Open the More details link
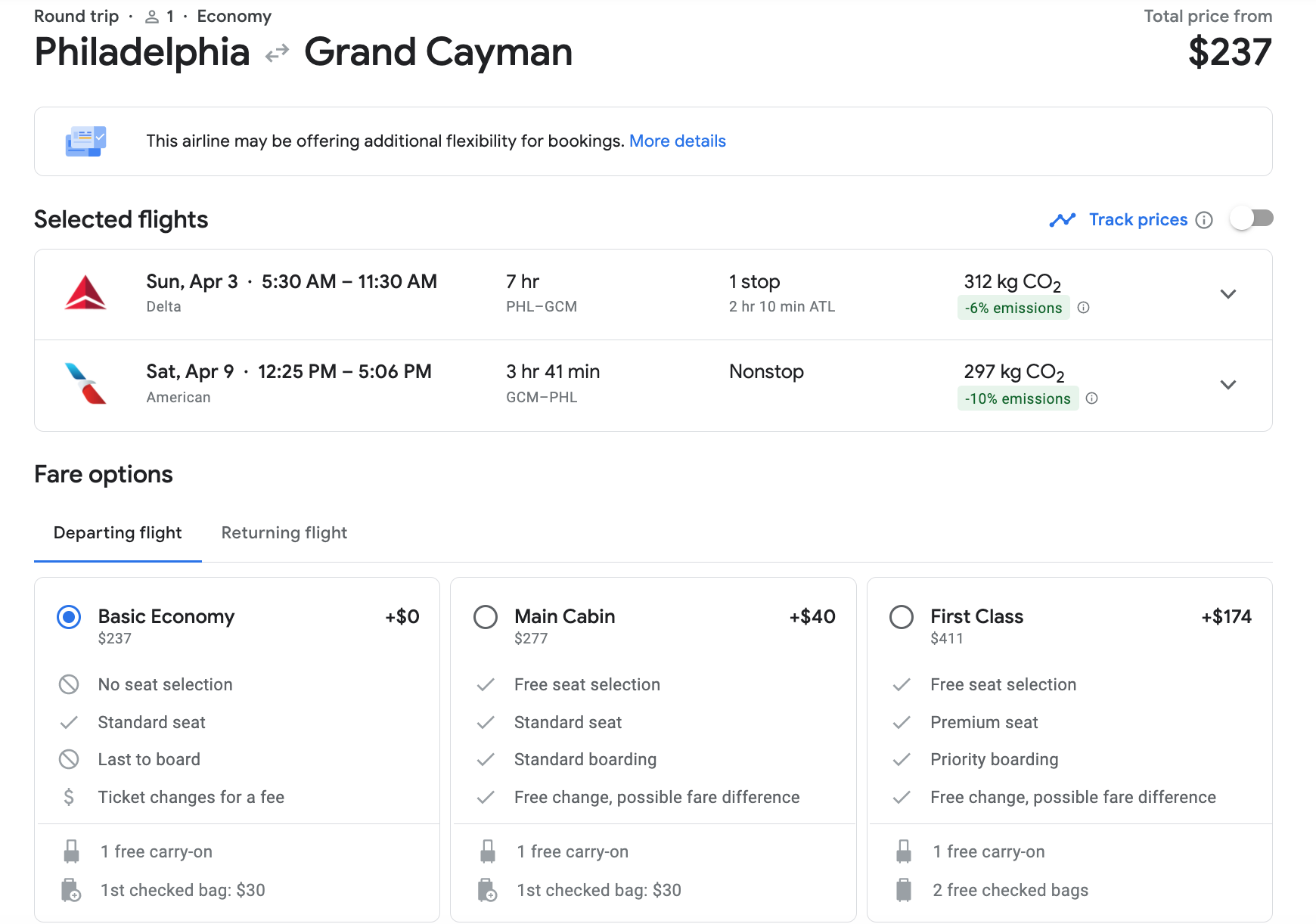The width and height of the screenshot is (1316, 924). (x=677, y=141)
